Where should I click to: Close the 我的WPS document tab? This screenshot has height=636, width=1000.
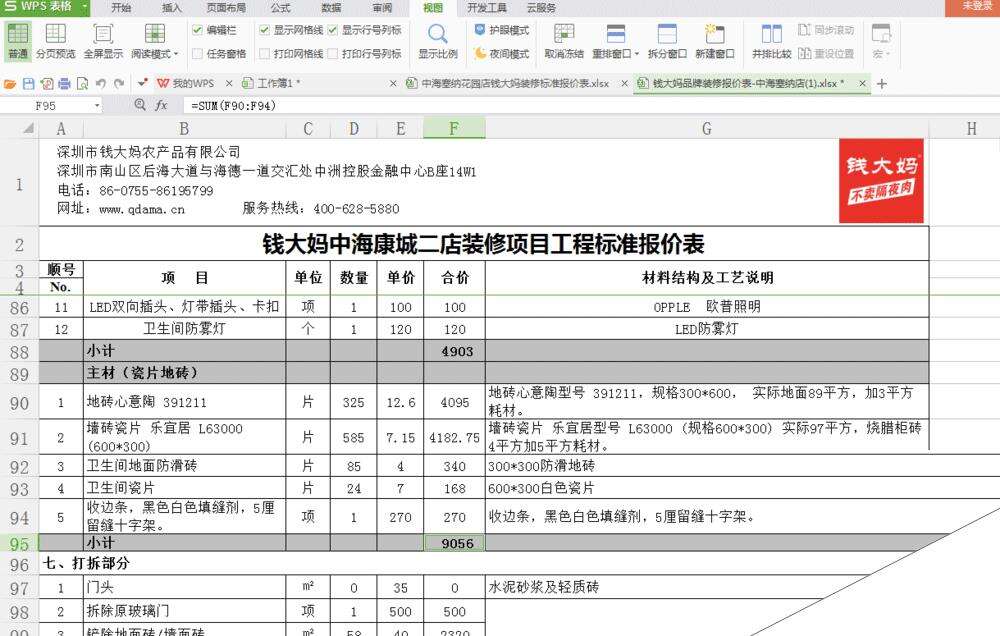228,84
